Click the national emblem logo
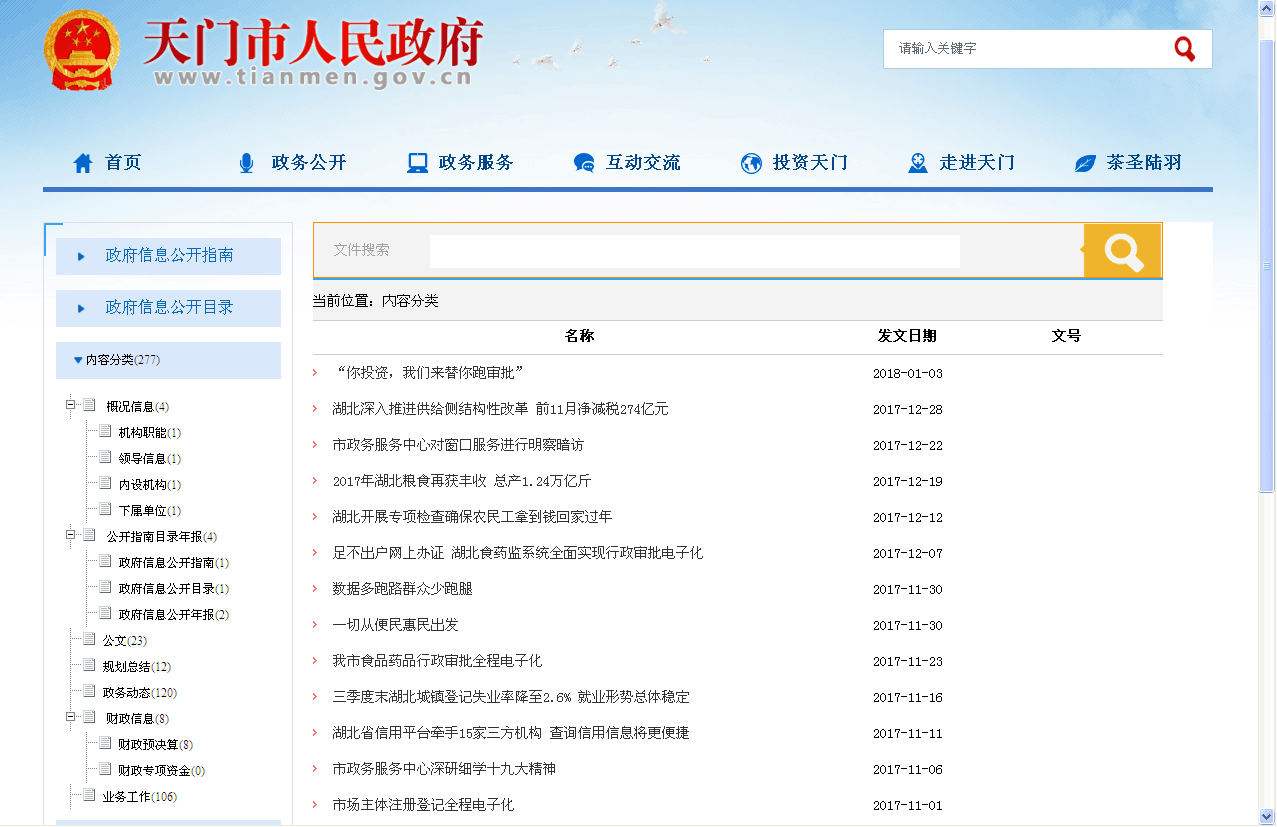 [82, 52]
